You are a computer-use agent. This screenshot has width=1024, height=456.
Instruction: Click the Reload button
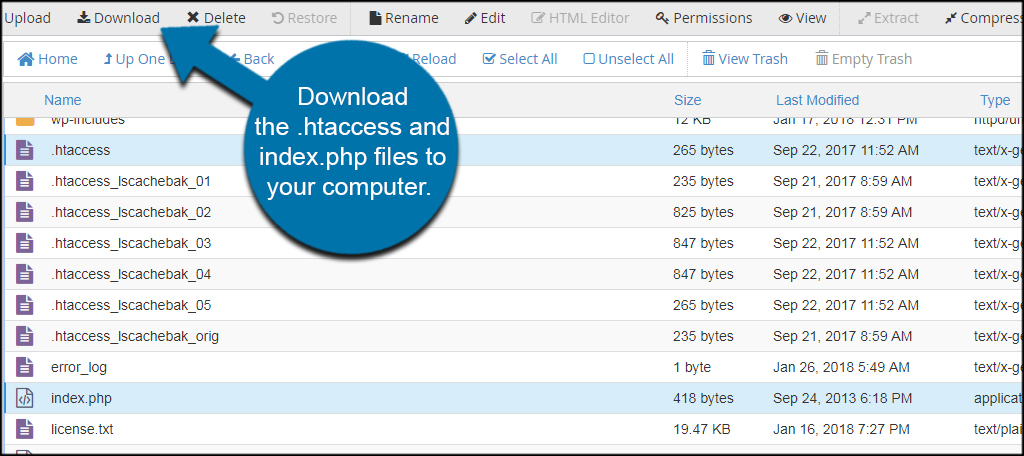click(434, 59)
